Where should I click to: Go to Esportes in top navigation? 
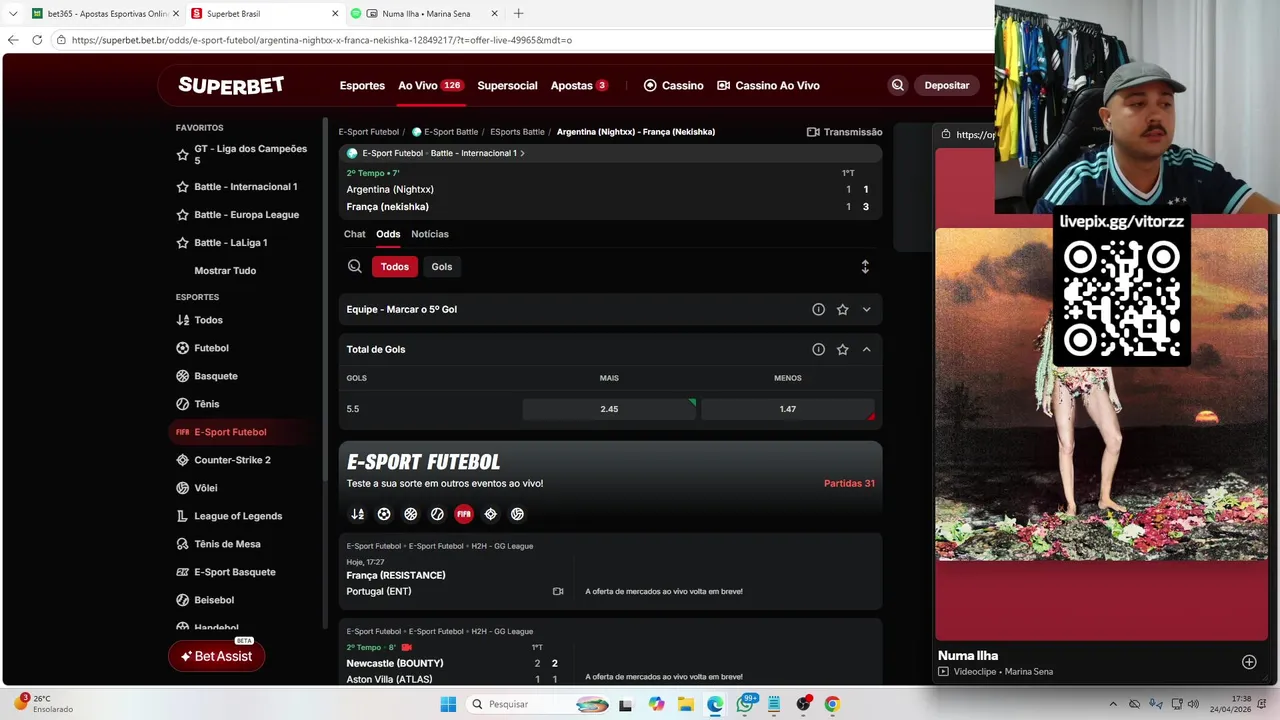pyautogui.click(x=362, y=85)
